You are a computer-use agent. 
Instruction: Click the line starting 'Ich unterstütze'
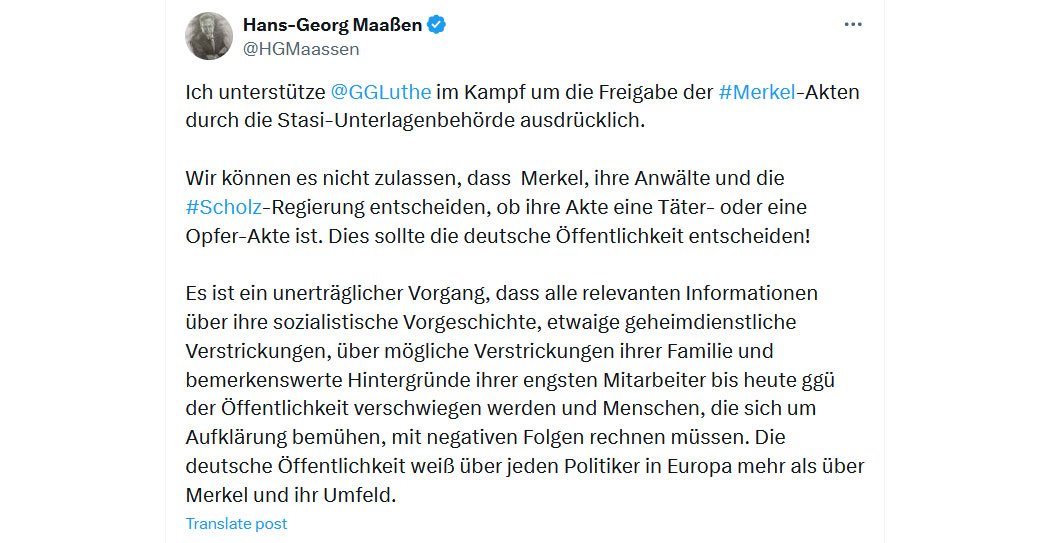point(522,92)
